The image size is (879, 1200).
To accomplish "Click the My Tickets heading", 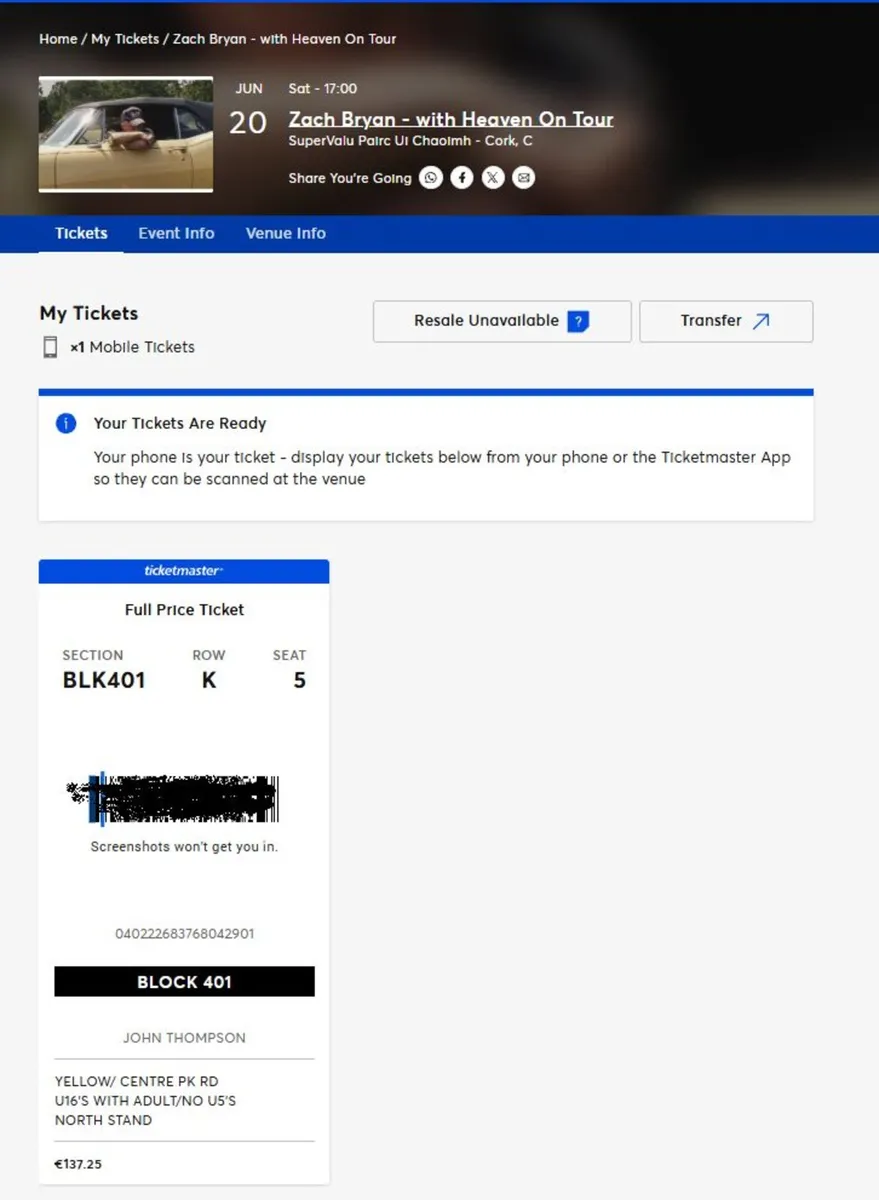I will (x=89, y=313).
